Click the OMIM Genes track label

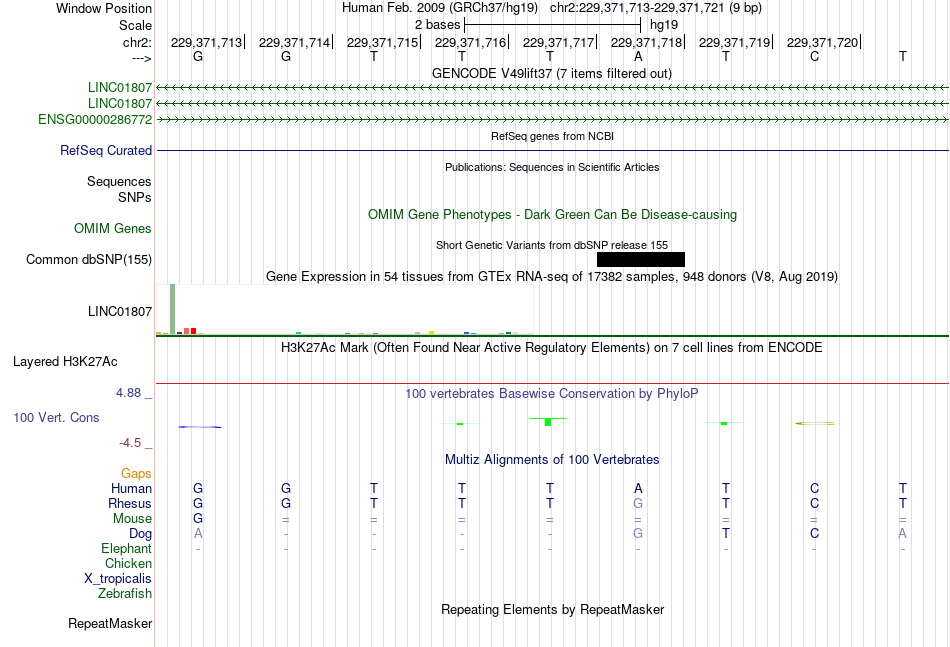[x=113, y=228]
